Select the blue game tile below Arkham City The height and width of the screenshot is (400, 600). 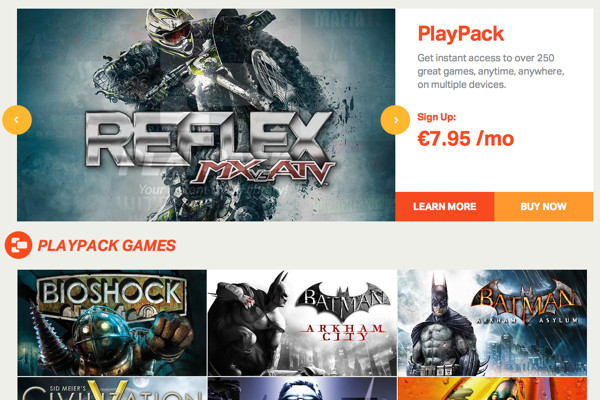point(302,389)
